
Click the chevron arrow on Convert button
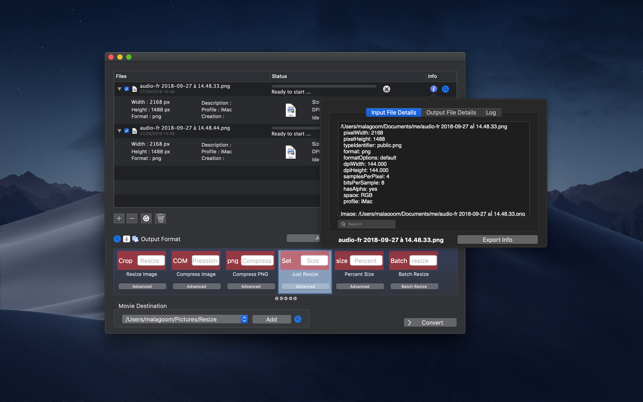point(409,322)
